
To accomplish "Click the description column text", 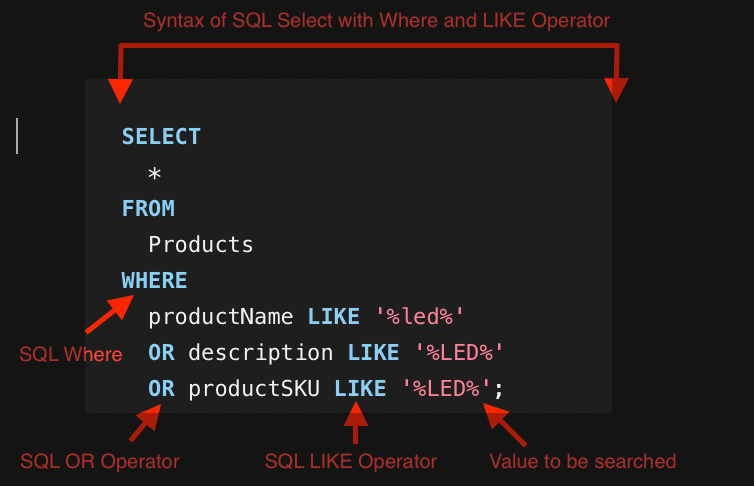I will point(261,353).
